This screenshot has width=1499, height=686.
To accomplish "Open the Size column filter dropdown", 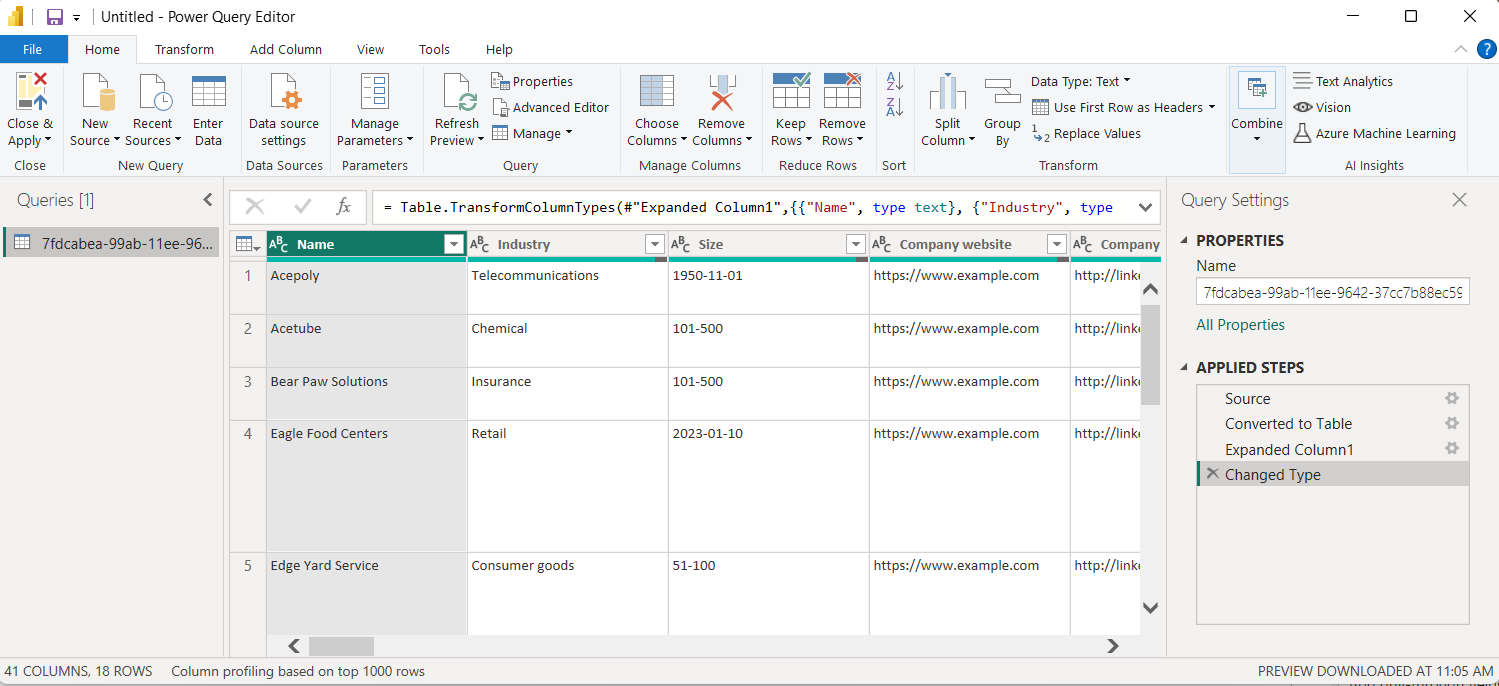I will pos(856,244).
